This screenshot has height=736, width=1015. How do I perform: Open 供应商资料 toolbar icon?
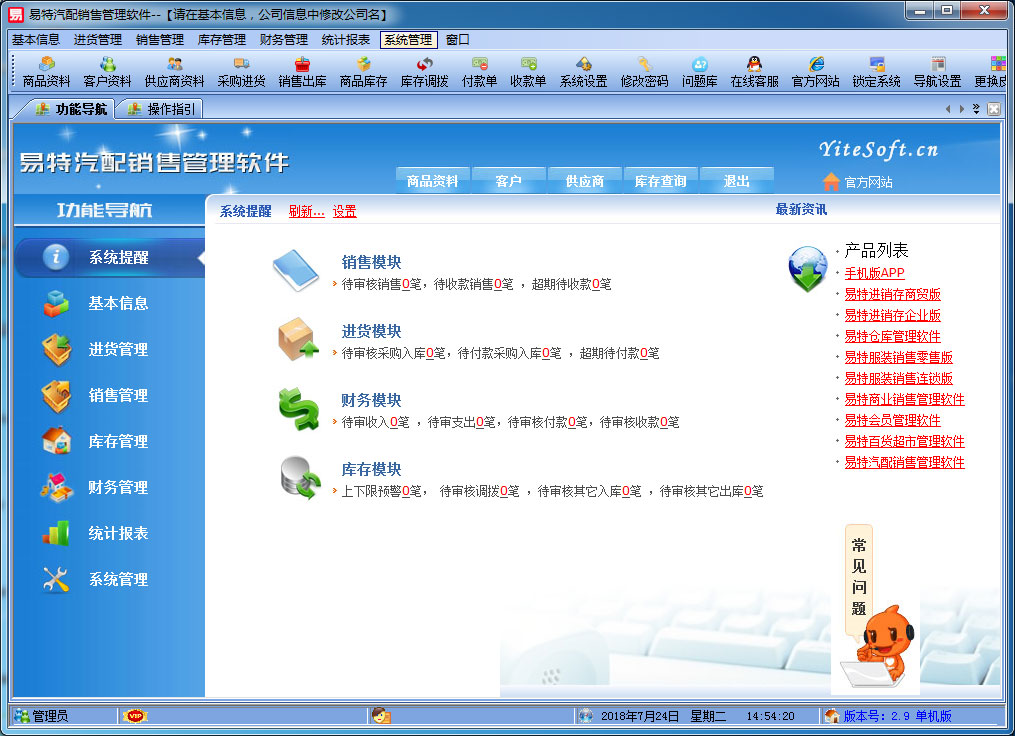point(175,72)
